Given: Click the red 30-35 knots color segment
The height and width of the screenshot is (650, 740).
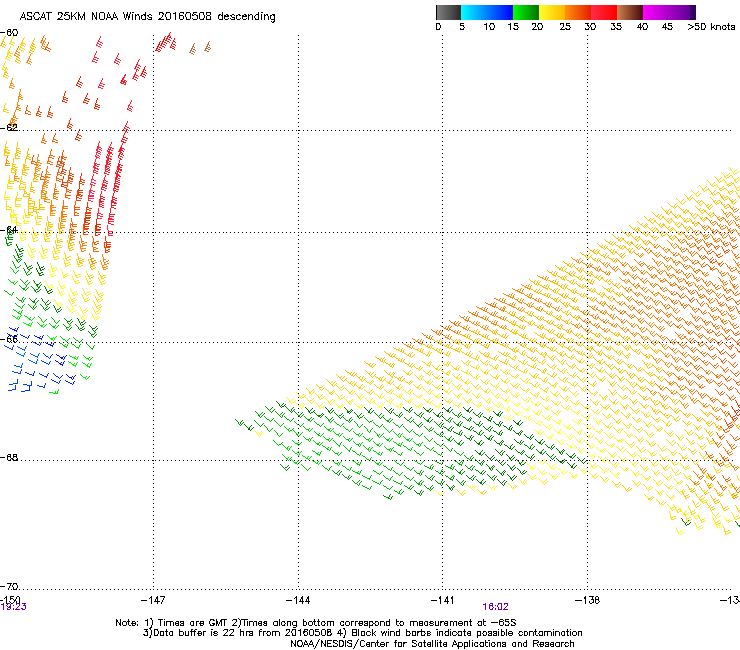Looking at the screenshot, I should pos(604,12).
